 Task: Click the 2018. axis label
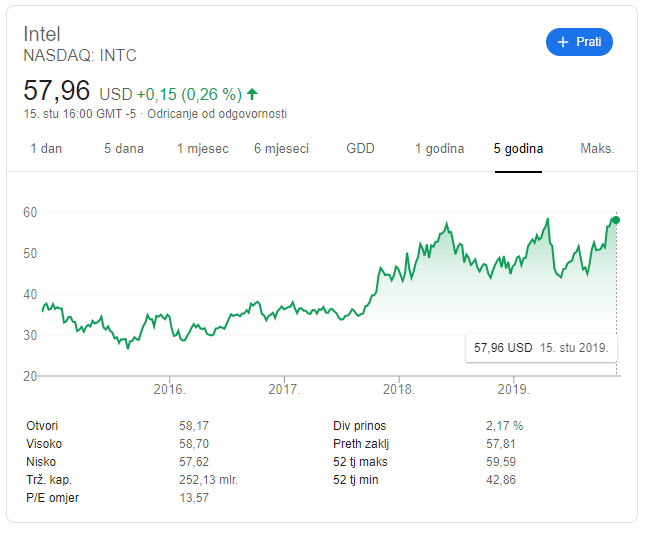point(398,389)
